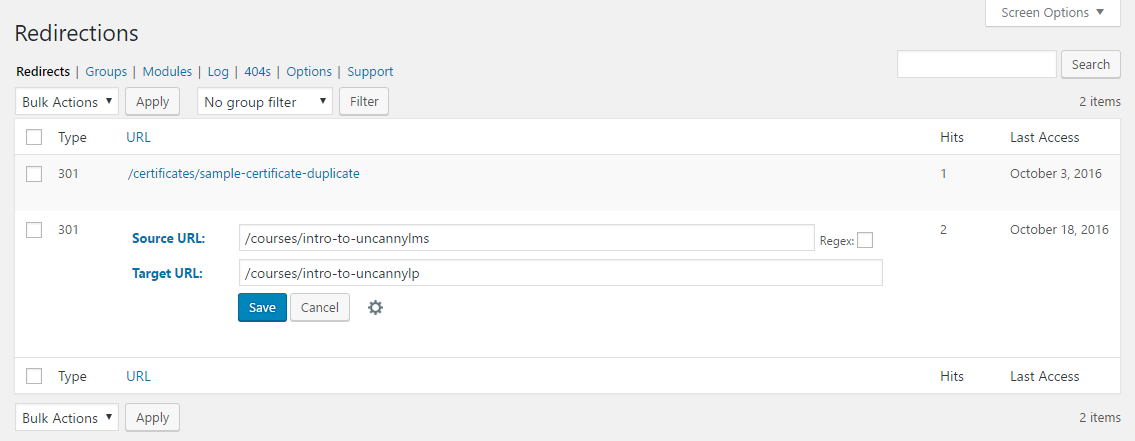Open the top Bulk Actions dropdown
The height and width of the screenshot is (441, 1135).
point(67,102)
